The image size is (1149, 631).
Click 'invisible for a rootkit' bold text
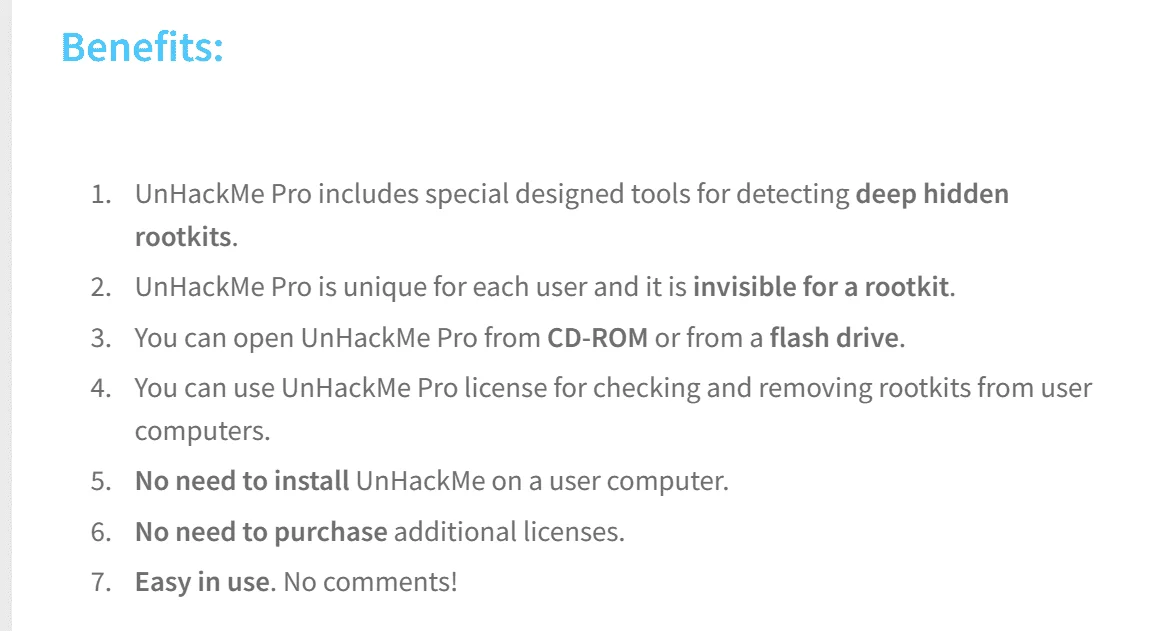(x=821, y=287)
